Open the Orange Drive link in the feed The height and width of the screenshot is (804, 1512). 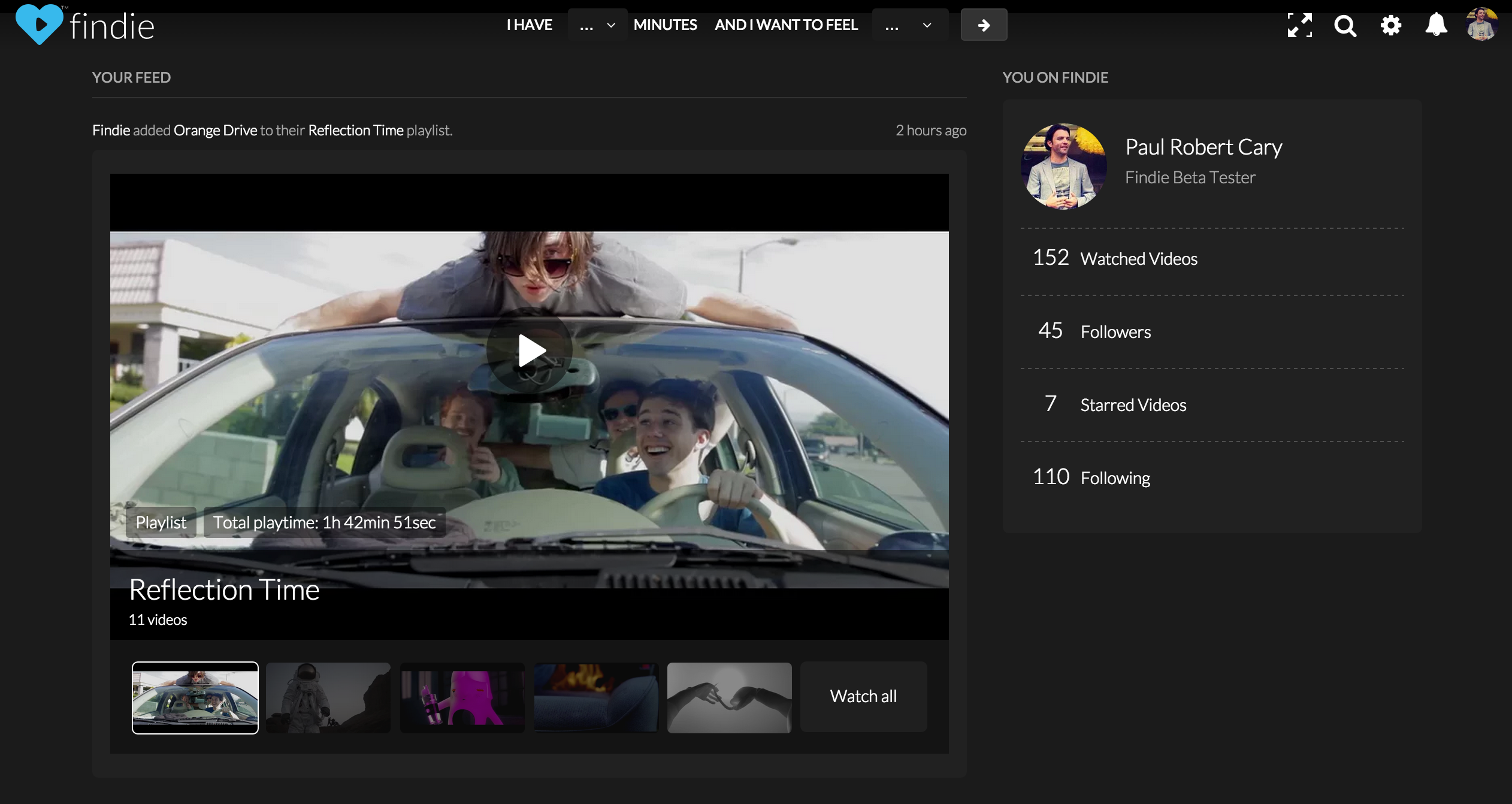pyautogui.click(x=215, y=130)
